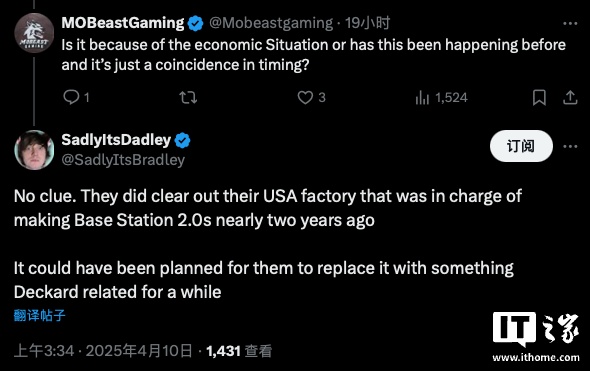Subscribe using the 订阅 button
Viewport: 590px width, 371px height.
(x=521, y=146)
